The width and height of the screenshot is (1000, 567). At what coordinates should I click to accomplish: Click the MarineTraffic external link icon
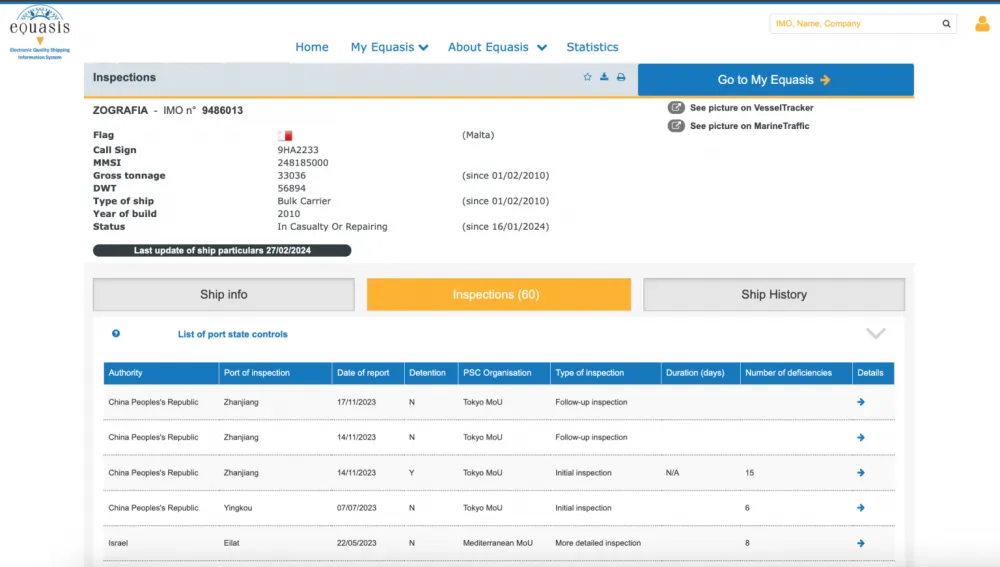point(676,126)
